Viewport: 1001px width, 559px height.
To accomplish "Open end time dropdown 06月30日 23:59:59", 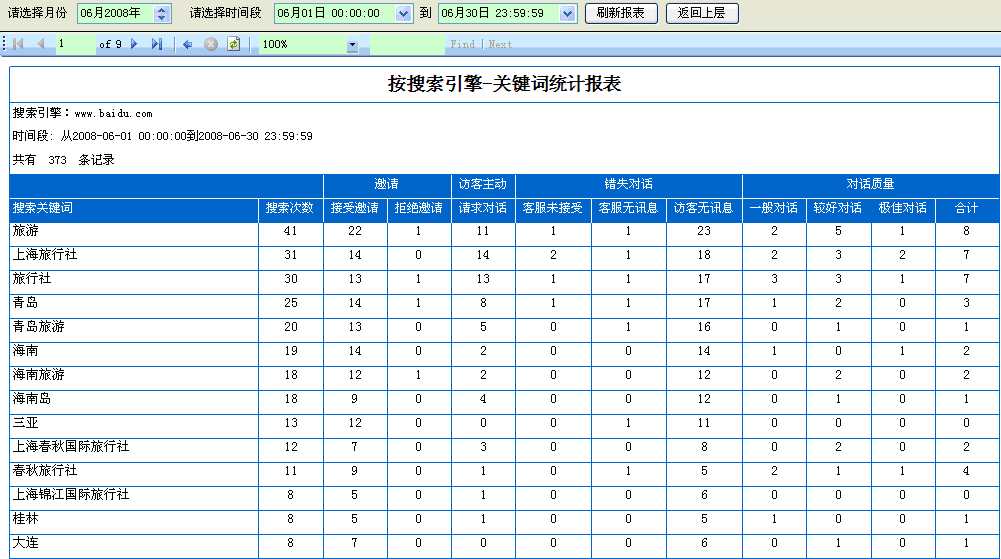I will click(x=567, y=13).
